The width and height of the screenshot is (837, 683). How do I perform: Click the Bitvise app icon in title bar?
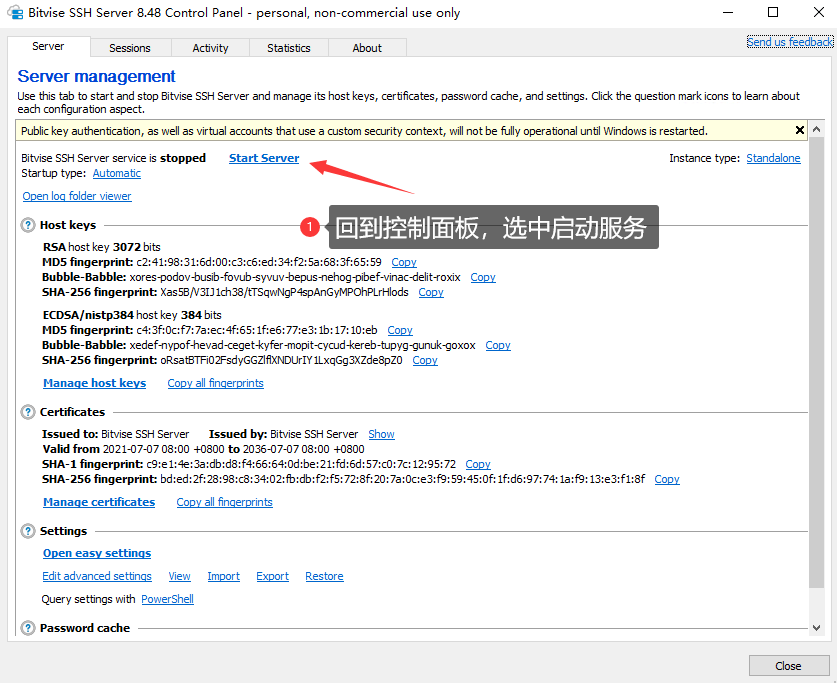tap(15, 12)
